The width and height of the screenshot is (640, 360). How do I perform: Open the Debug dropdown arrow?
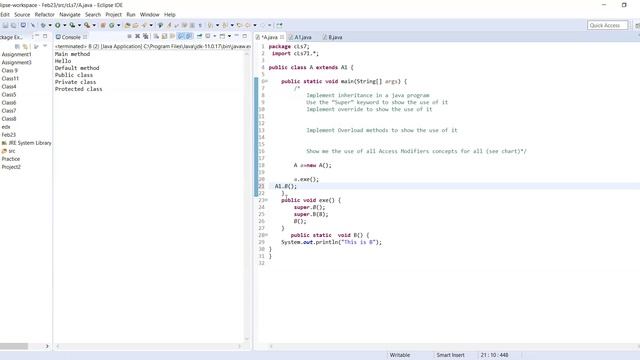pyautogui.click(x=50, y=25)
